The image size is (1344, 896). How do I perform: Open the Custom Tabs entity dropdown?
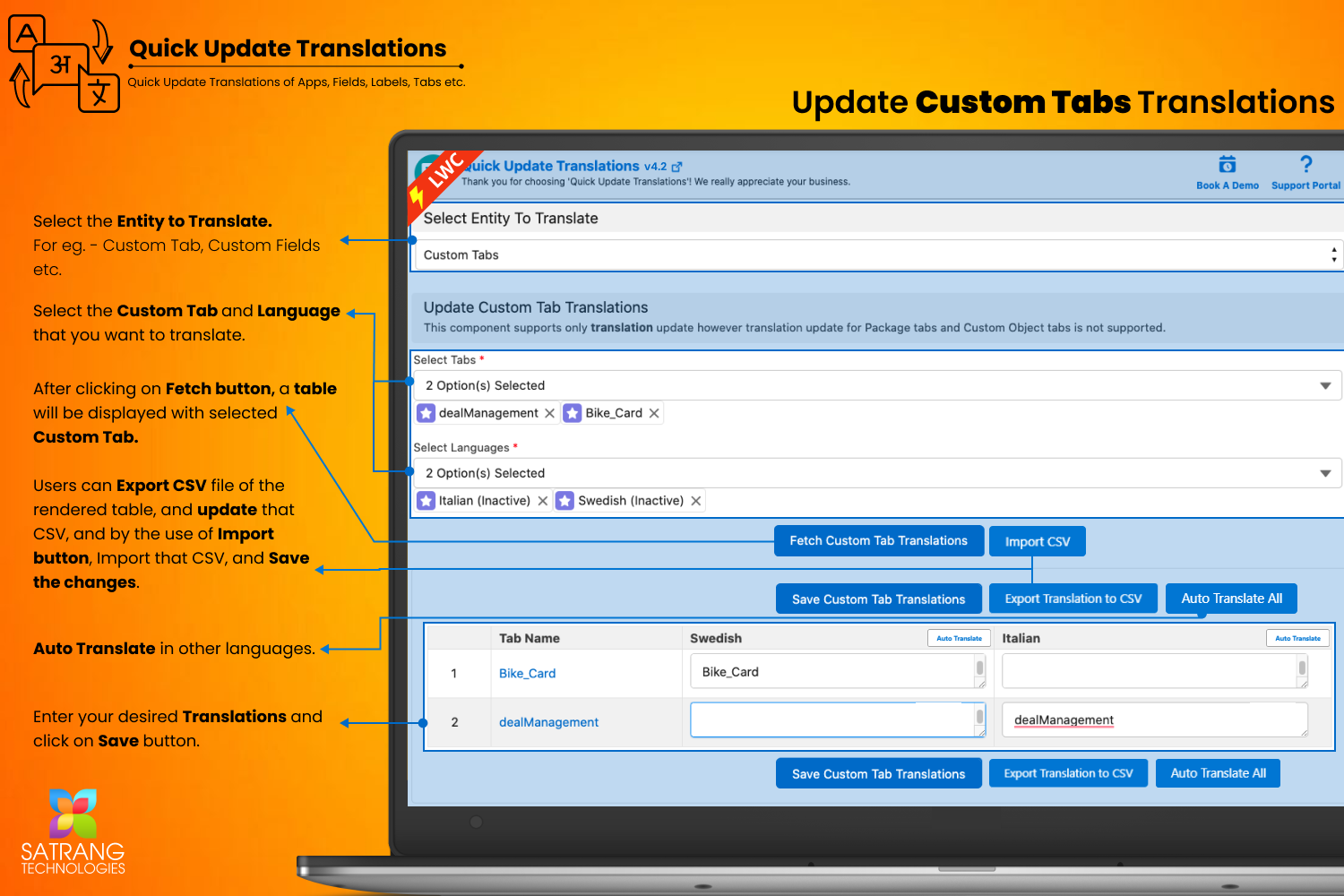(878, 255)
